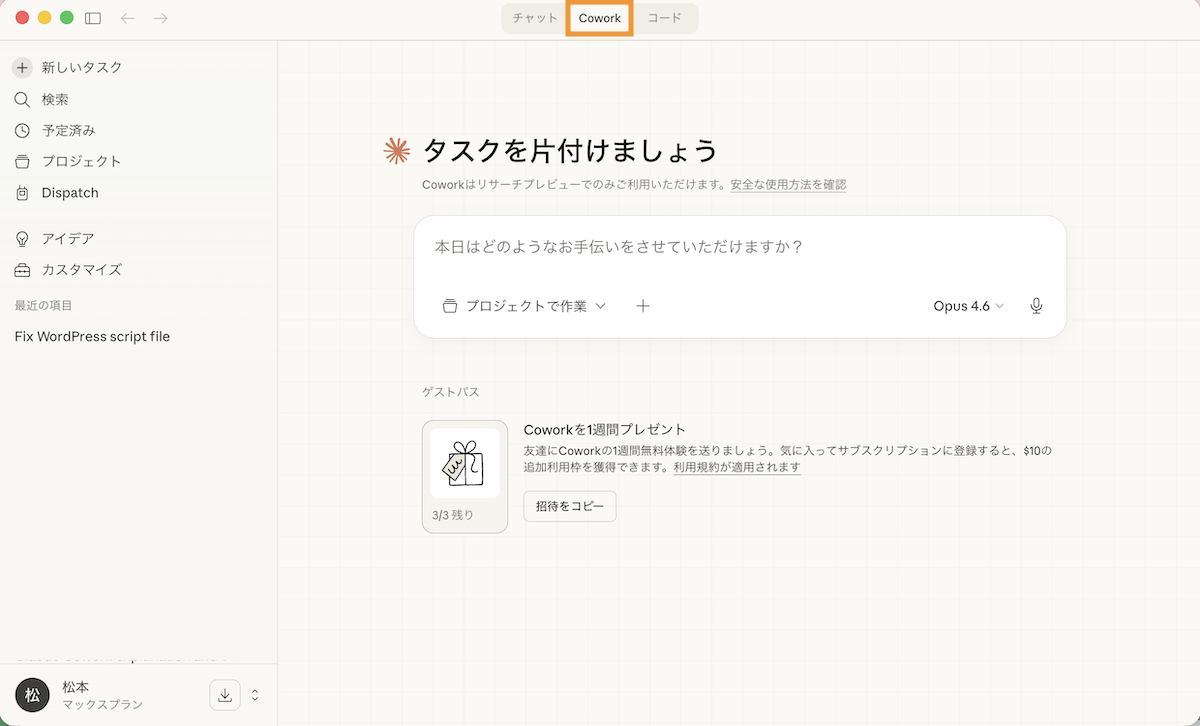Image resolution: width=1200 pixels, height=726 pixels.
Task: Open search with the magnifier icon
Action: tap(22, 100)
